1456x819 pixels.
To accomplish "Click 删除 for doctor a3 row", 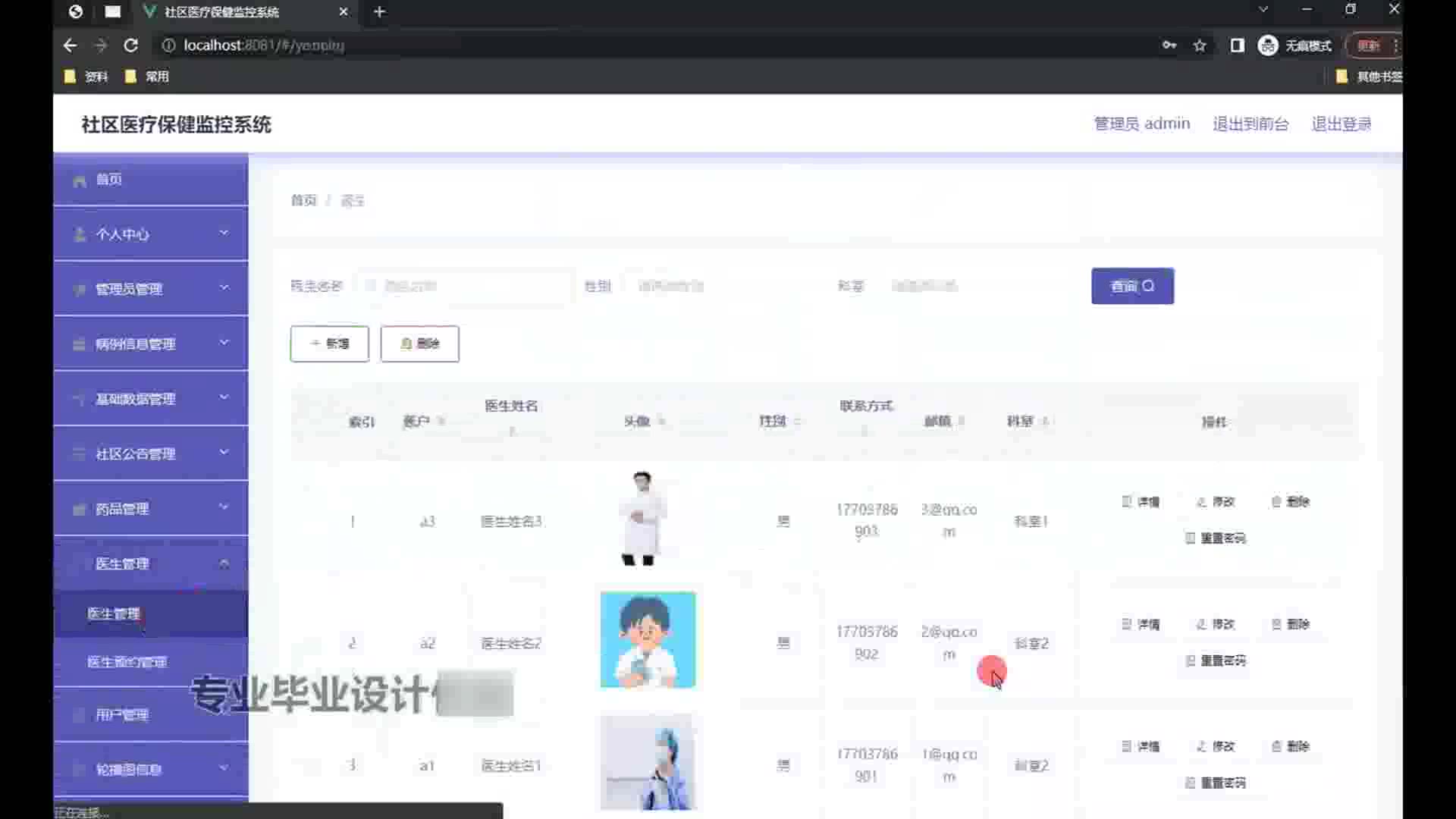I will tap(1291, 502).
